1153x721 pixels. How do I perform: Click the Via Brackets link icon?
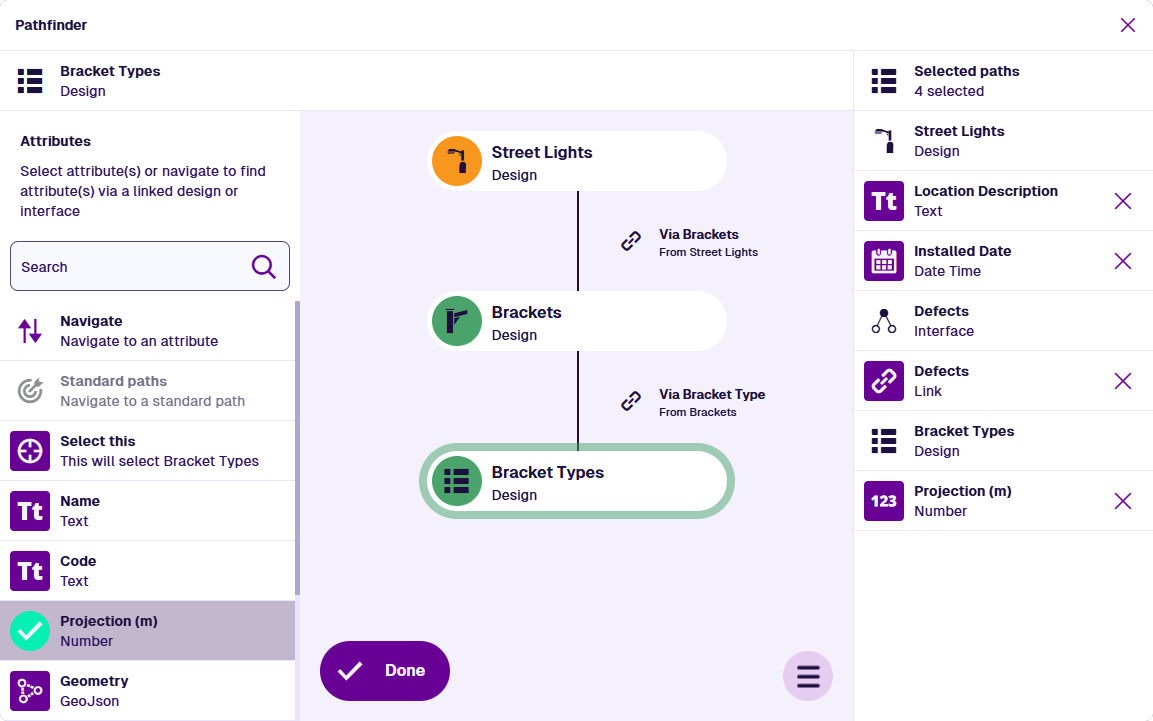tap(631, 241)
